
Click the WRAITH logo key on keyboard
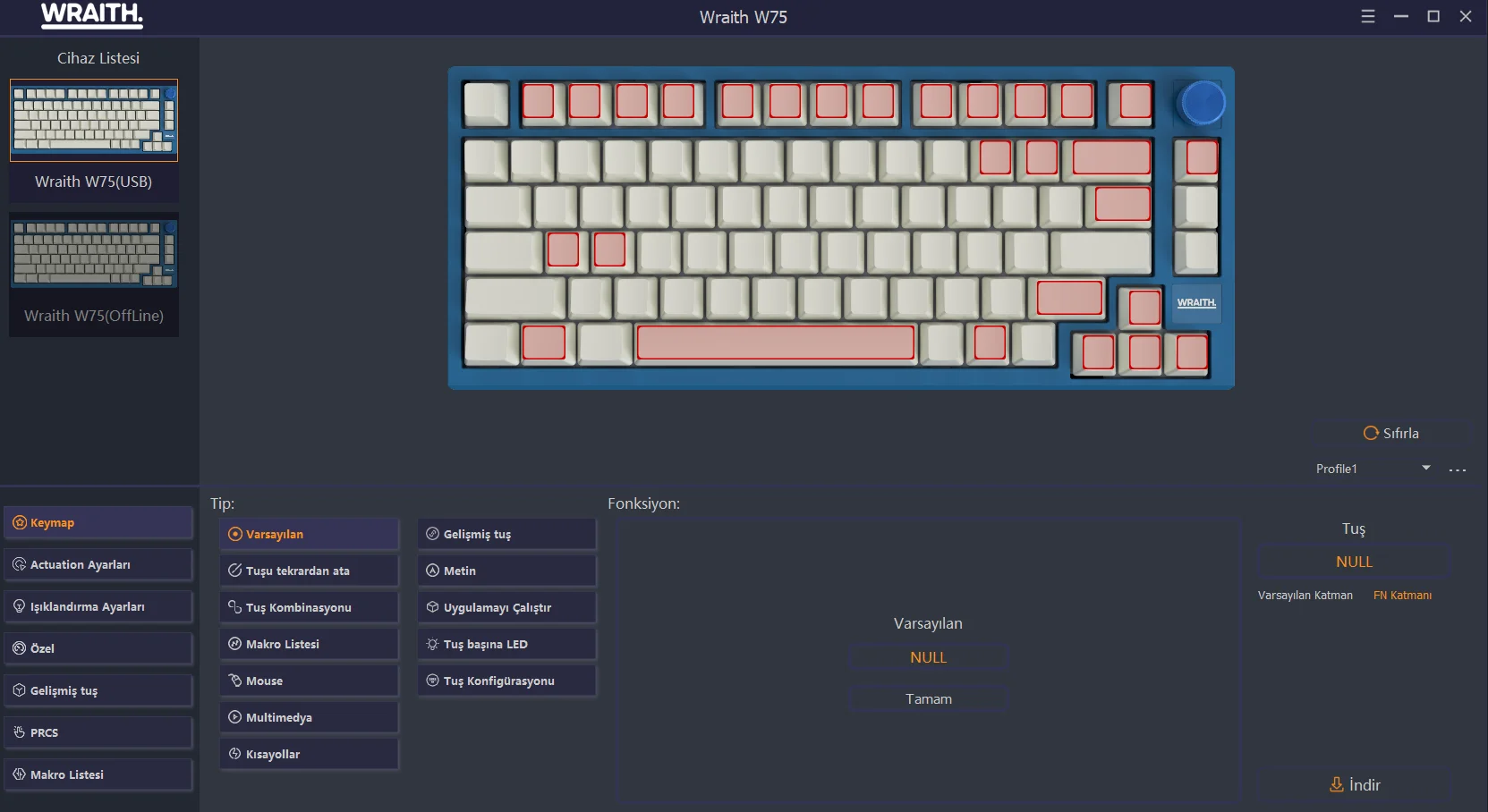pyautogui.click(x=1196, y=303)
